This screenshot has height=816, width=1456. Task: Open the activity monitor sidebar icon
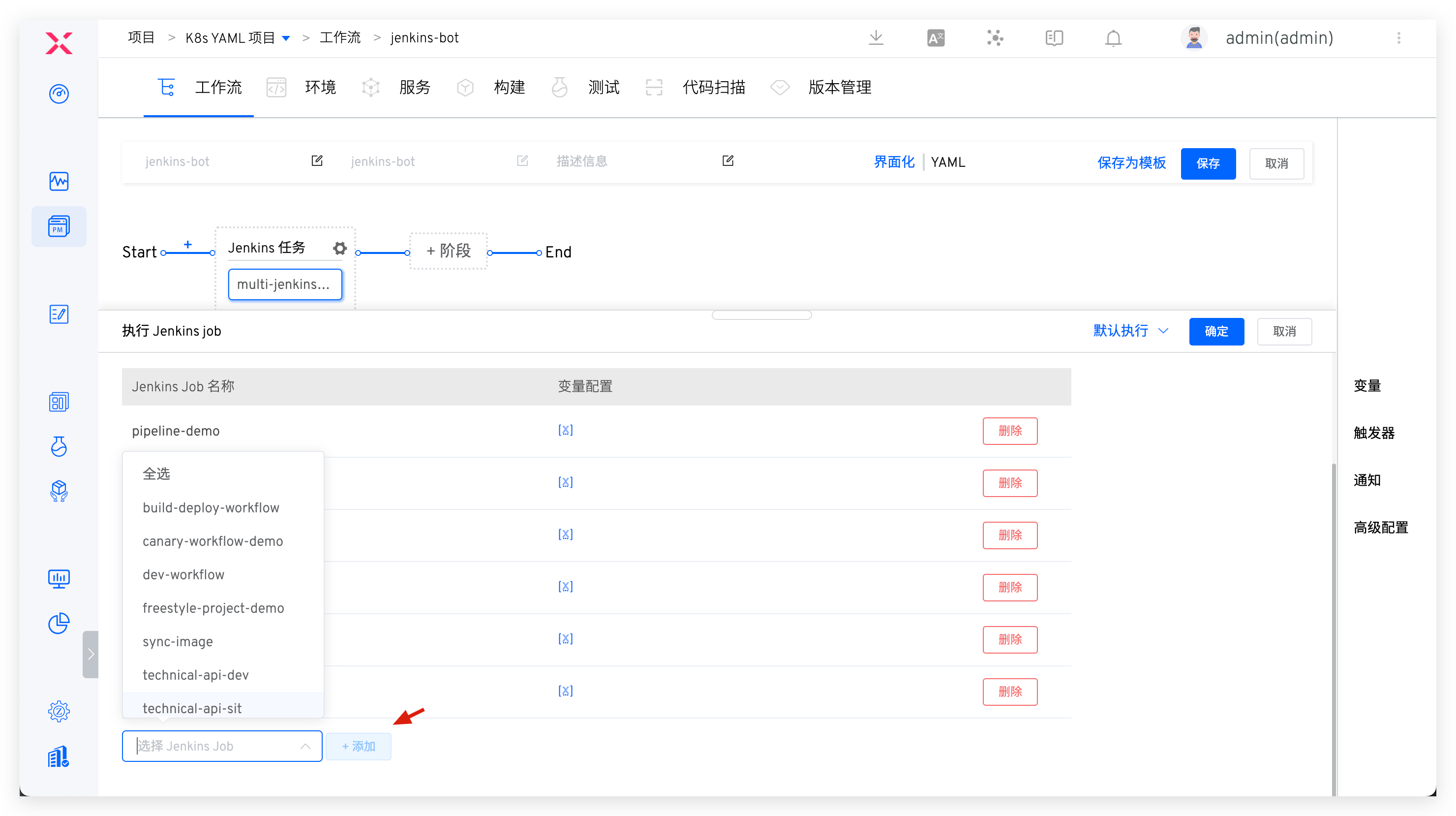coord(59,182)
